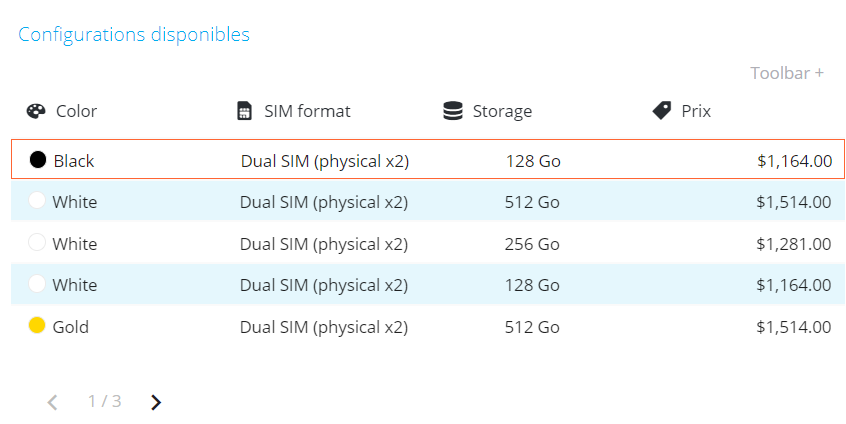Expand the Toolbar + option

click(x=787, y=73)
